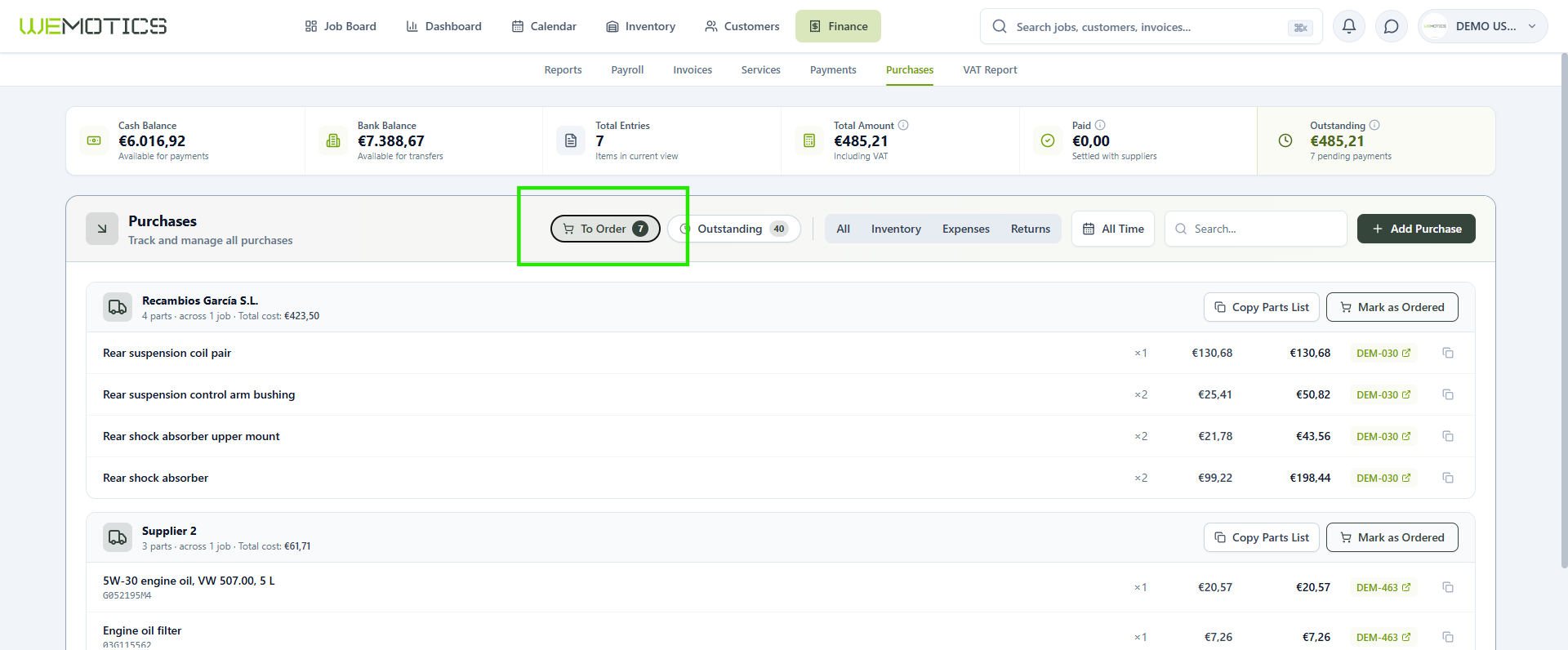This screenshot has height=650, width=1568.
Task: Click the Bank Balance card icon
Action: [x=333, y=140]
